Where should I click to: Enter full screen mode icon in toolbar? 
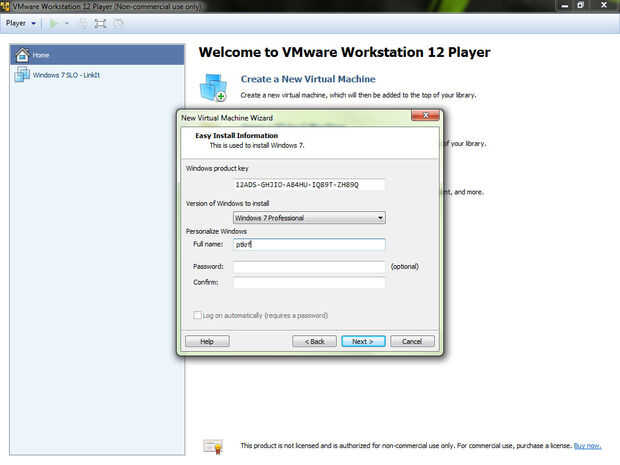pos(100,24)
